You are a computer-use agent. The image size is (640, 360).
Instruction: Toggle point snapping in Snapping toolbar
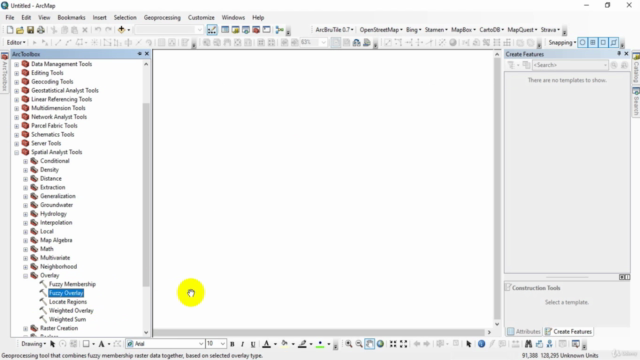click(x=583, y=42)
